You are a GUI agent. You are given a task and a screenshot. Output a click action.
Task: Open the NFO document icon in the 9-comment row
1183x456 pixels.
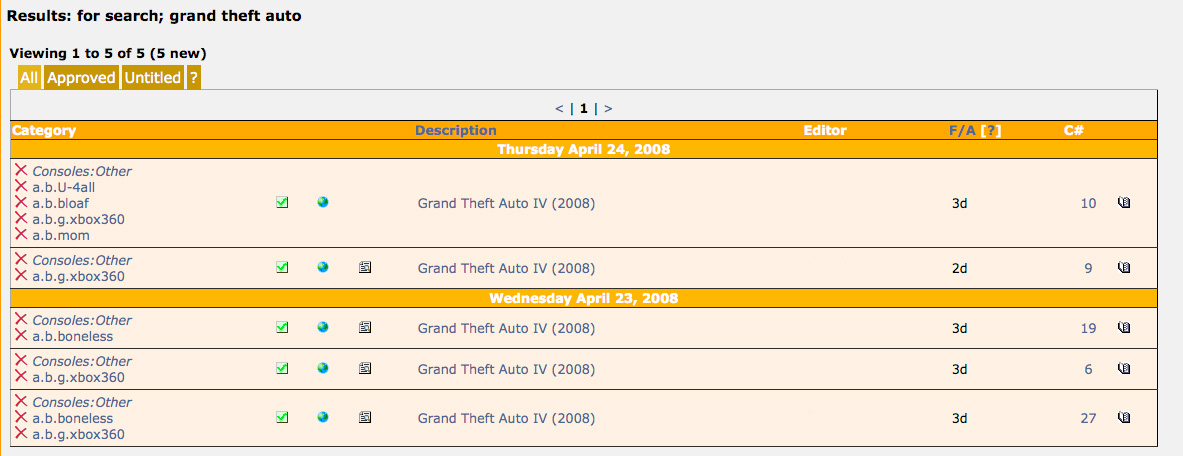coord(365,268)
